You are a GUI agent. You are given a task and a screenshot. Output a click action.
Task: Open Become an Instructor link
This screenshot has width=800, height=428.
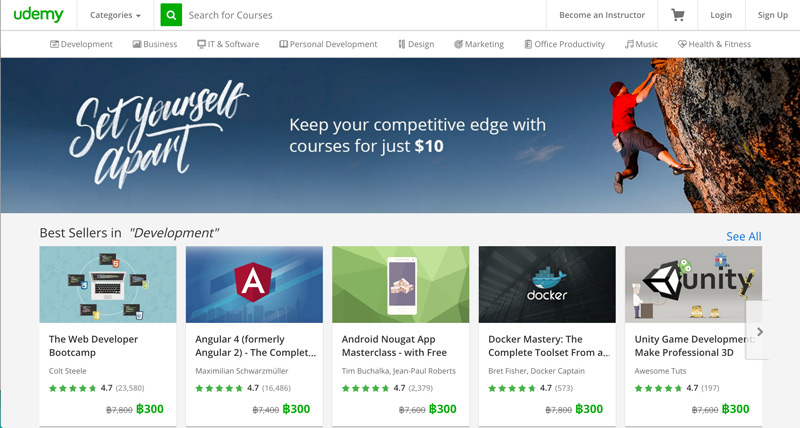[x=602, y=15]
